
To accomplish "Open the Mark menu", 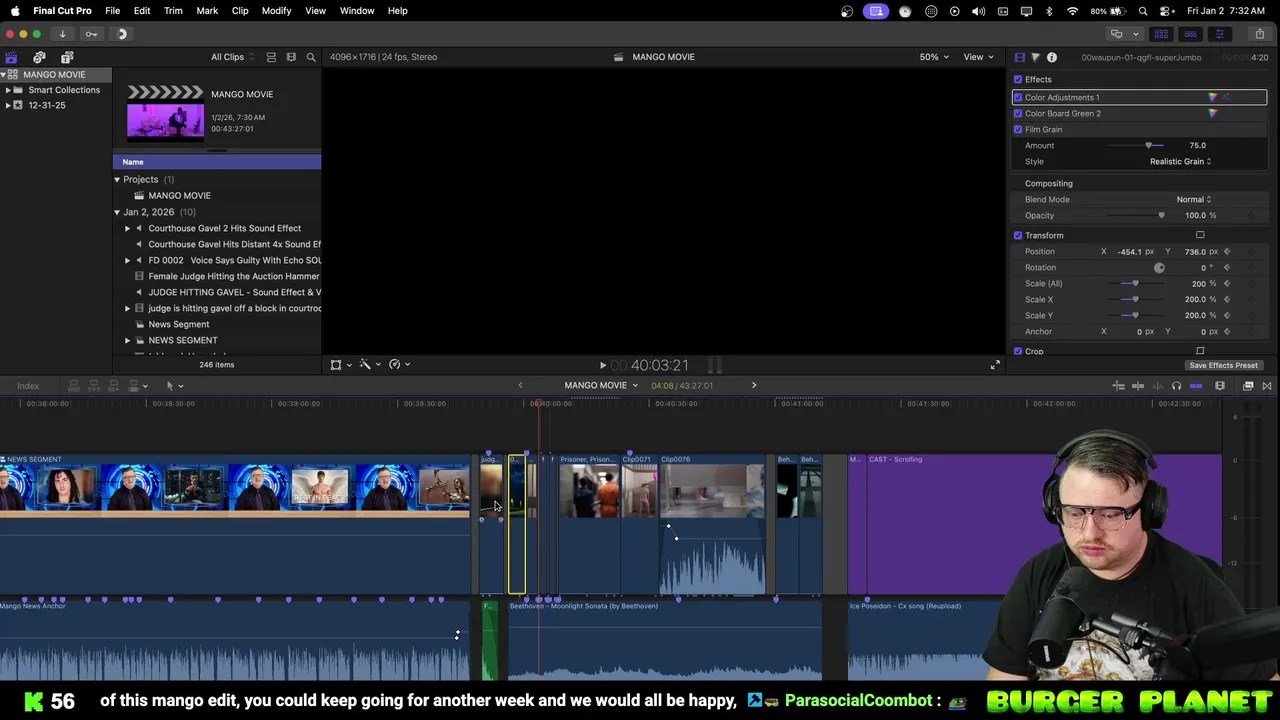I will click(207, 11).
